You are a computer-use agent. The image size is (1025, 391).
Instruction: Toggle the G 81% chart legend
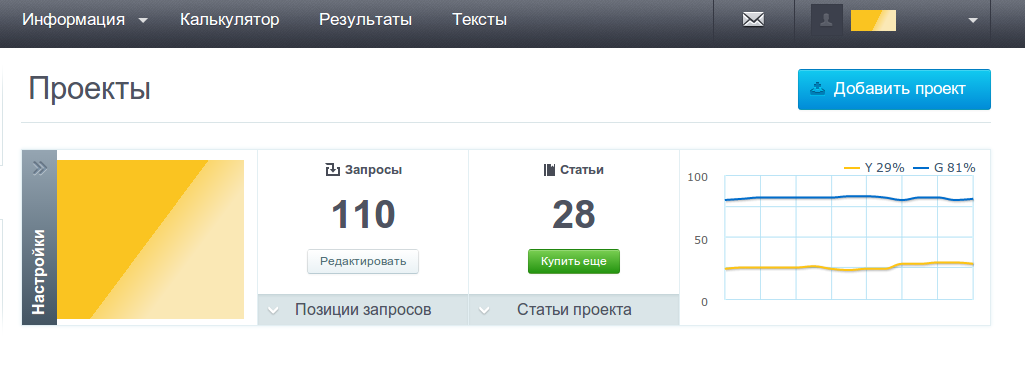click(944, 168)
